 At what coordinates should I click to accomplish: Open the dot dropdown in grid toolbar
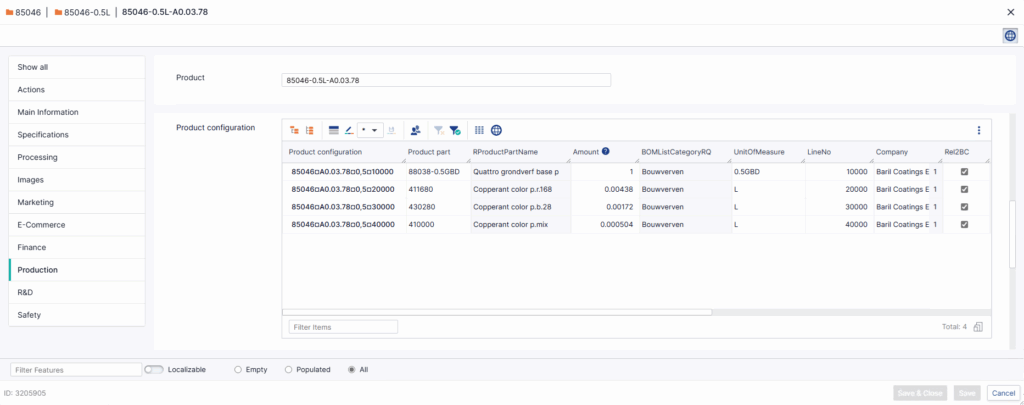pyautogui.click(x=369, y=130)
